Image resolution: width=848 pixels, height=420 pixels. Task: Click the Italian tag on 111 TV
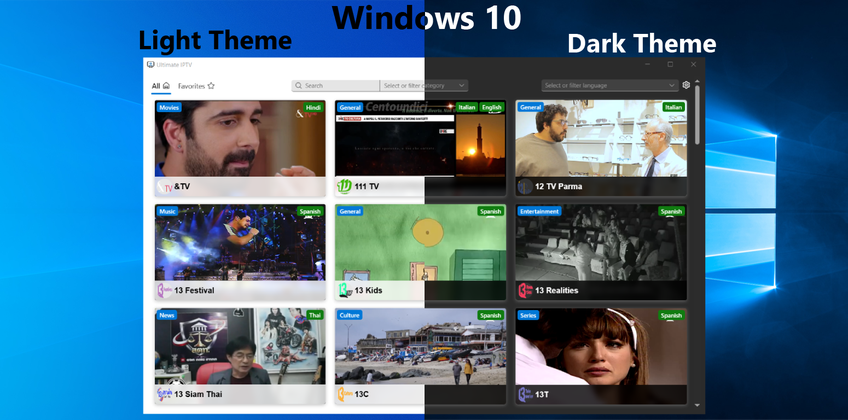point(467,108)
